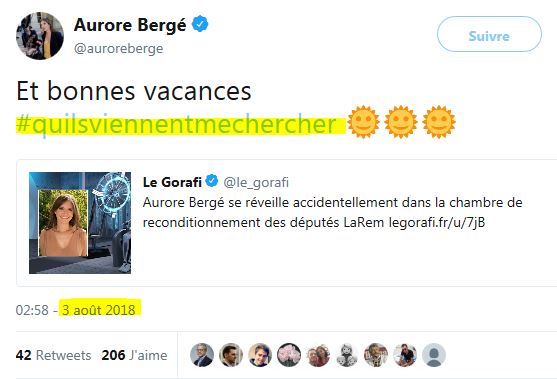Viewport: 557px width, 379px height.
Task: Open Aurore Bergé's profile avatar
Action: [x=40, y=36]
